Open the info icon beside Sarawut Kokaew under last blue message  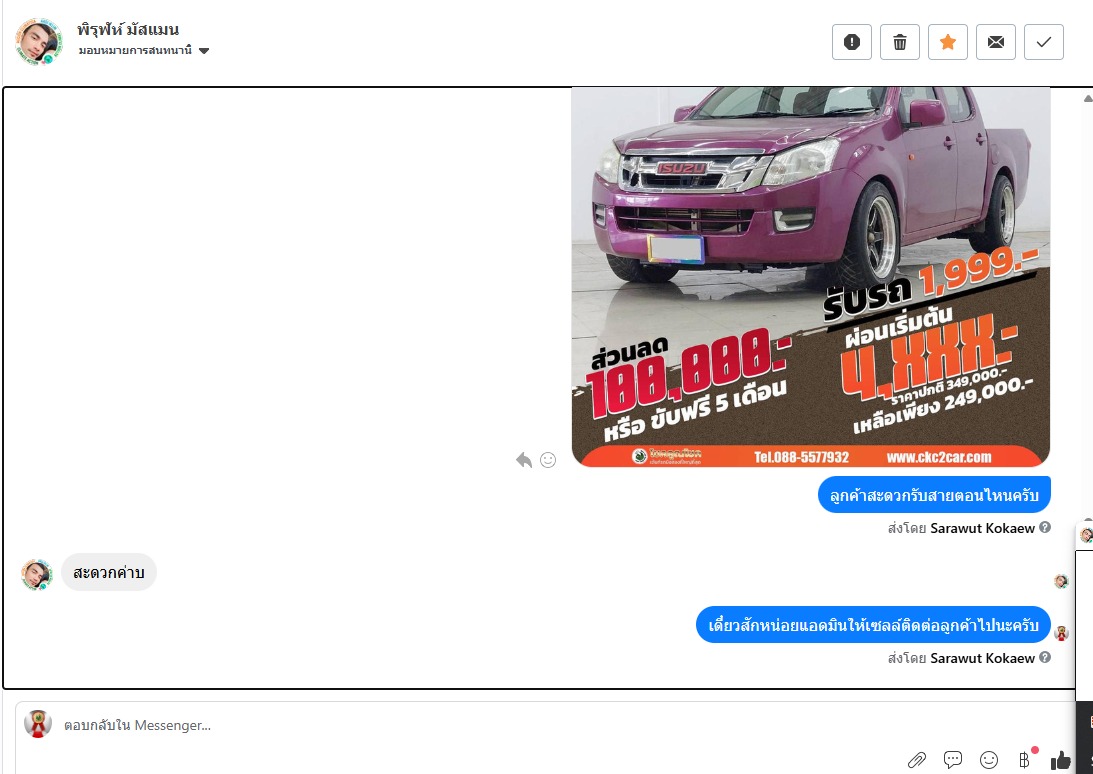coord(1045,657)
